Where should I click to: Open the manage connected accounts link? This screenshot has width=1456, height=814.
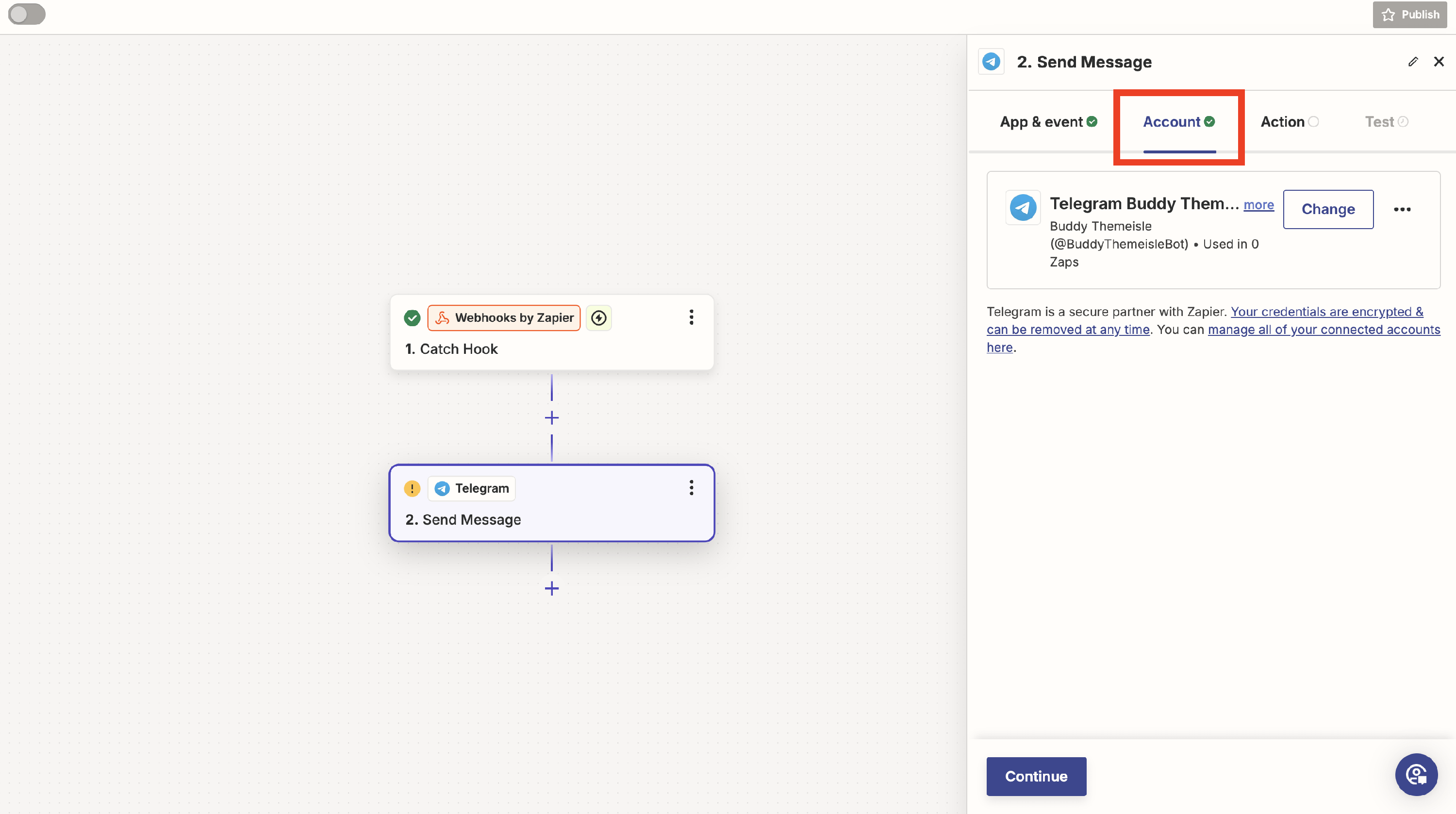(x=1323, y=330)
